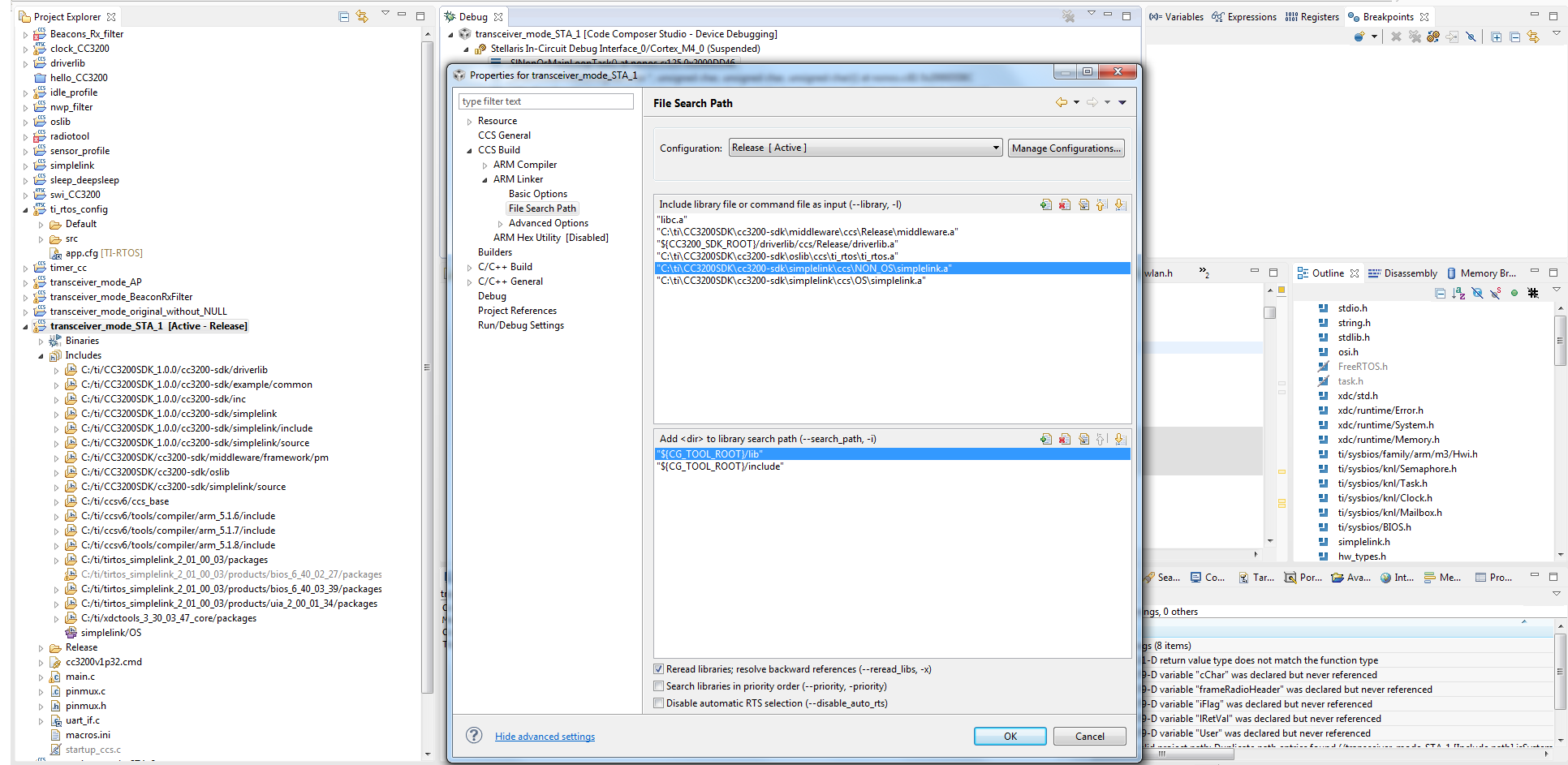Move the selected search path entry down

pyautogui.click(x=1120, y=439)
